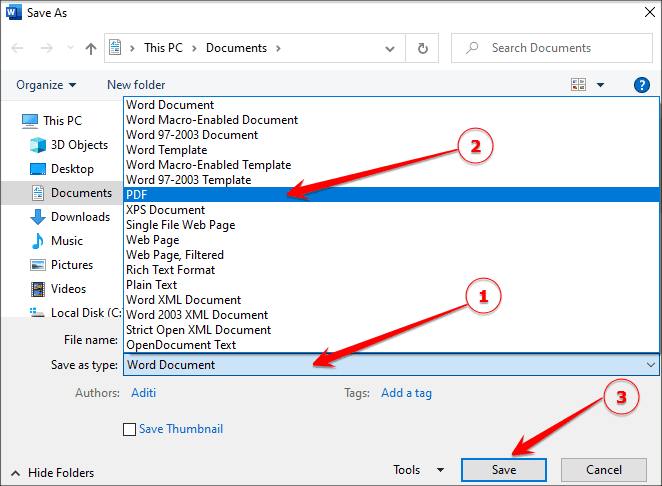The image size is (662, 486).
Task: Open the Videos folder in sidebar
Action: (x=68, y=289)
